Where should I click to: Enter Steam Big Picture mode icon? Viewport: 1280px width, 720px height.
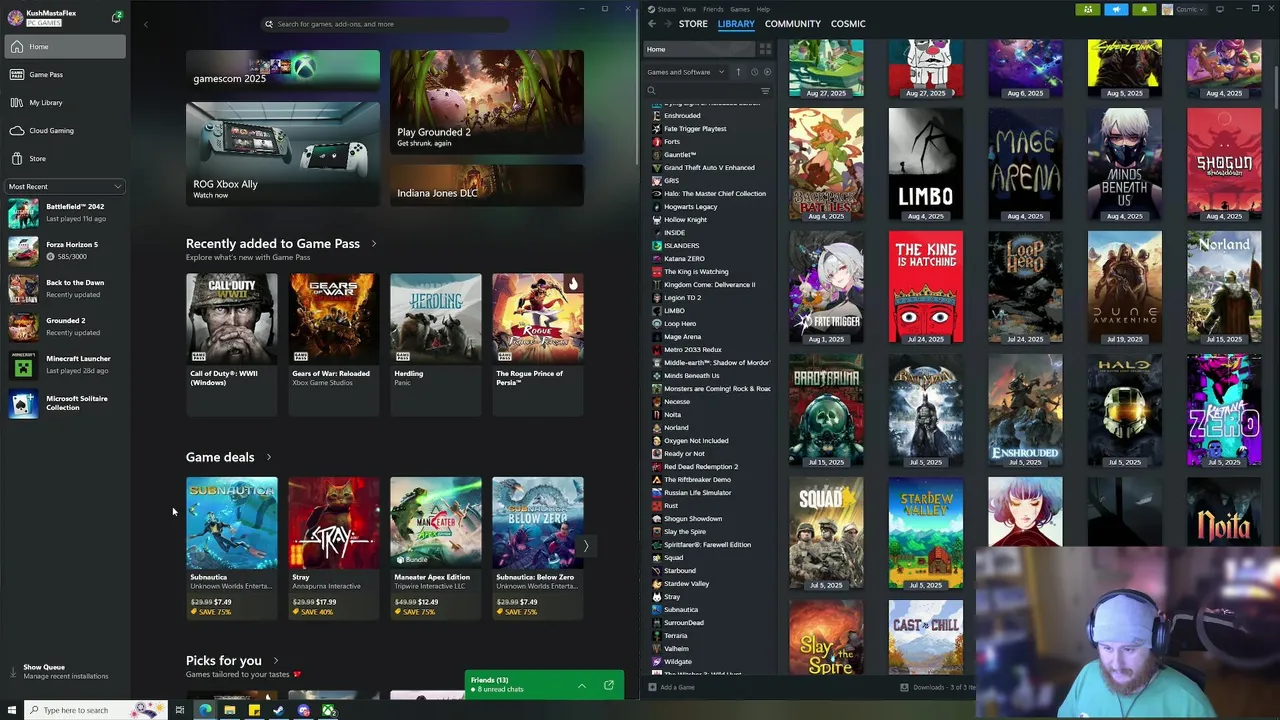click(1220, 9)
